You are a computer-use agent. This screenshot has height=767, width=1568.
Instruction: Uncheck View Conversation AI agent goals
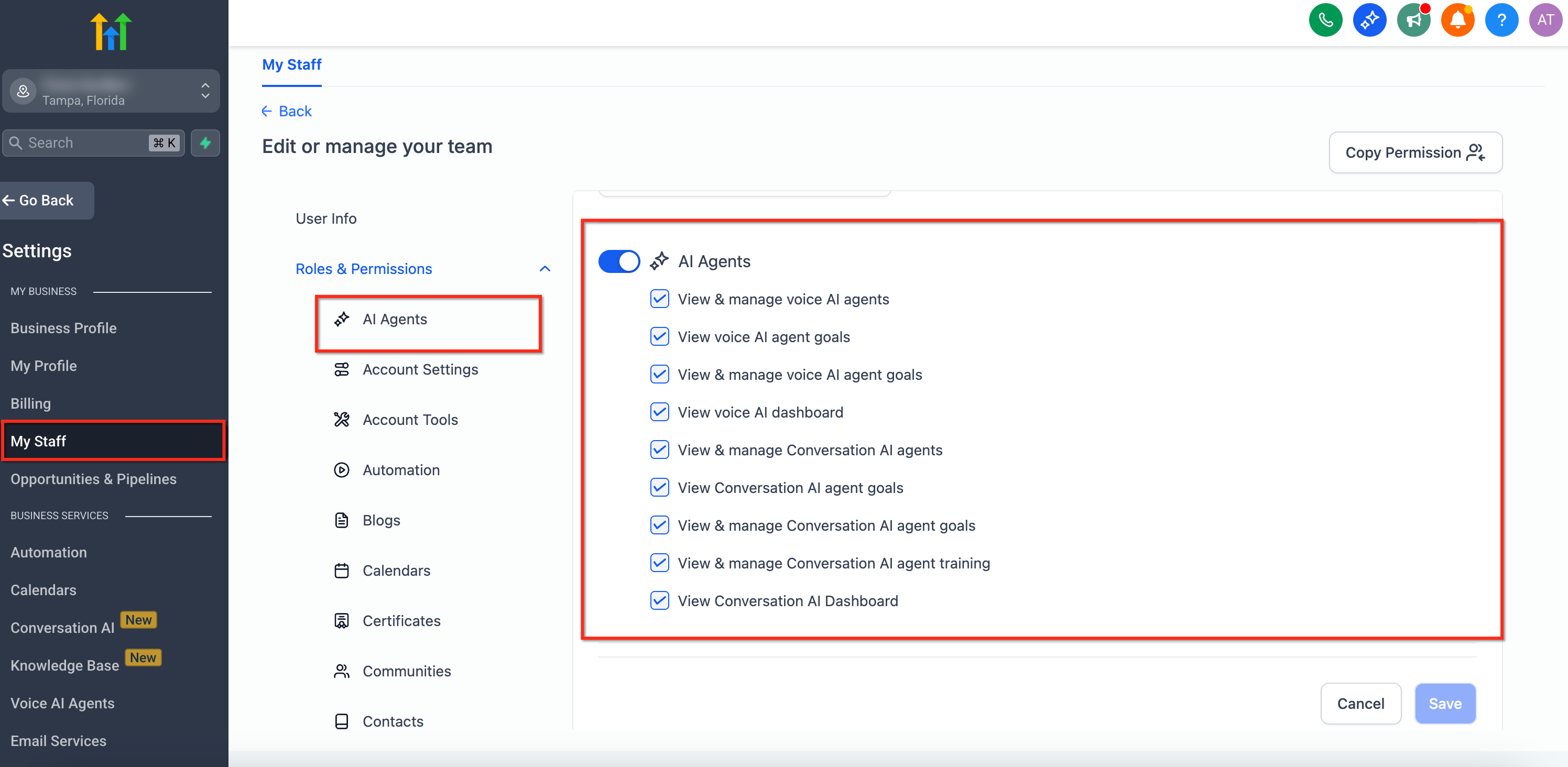point(659,488)
